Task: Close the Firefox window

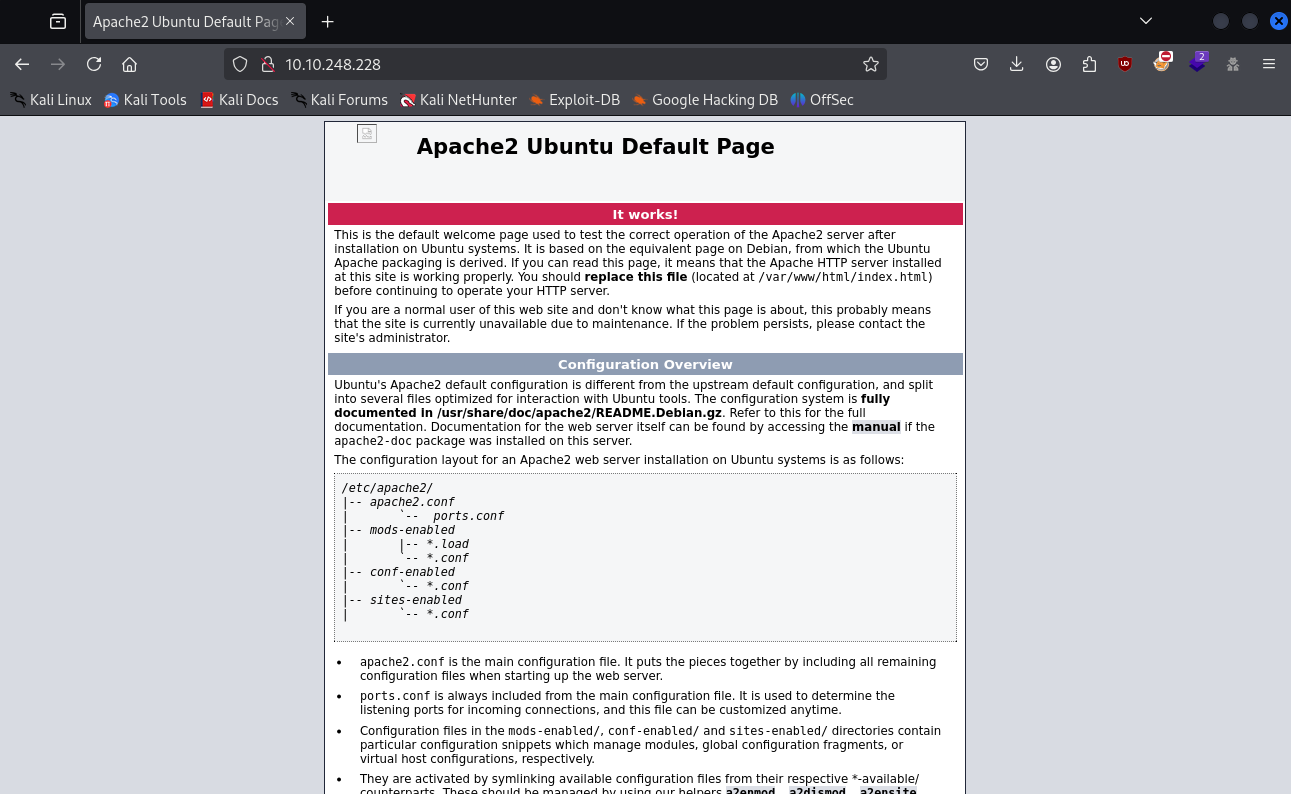Action: (1278, 21)
